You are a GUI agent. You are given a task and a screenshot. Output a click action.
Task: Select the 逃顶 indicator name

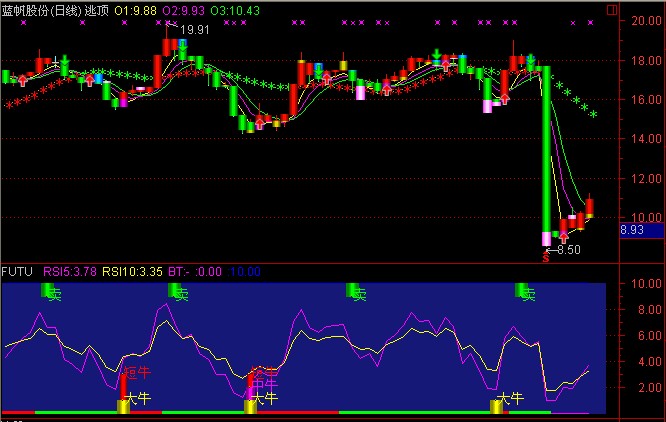[x=96, y=9]
